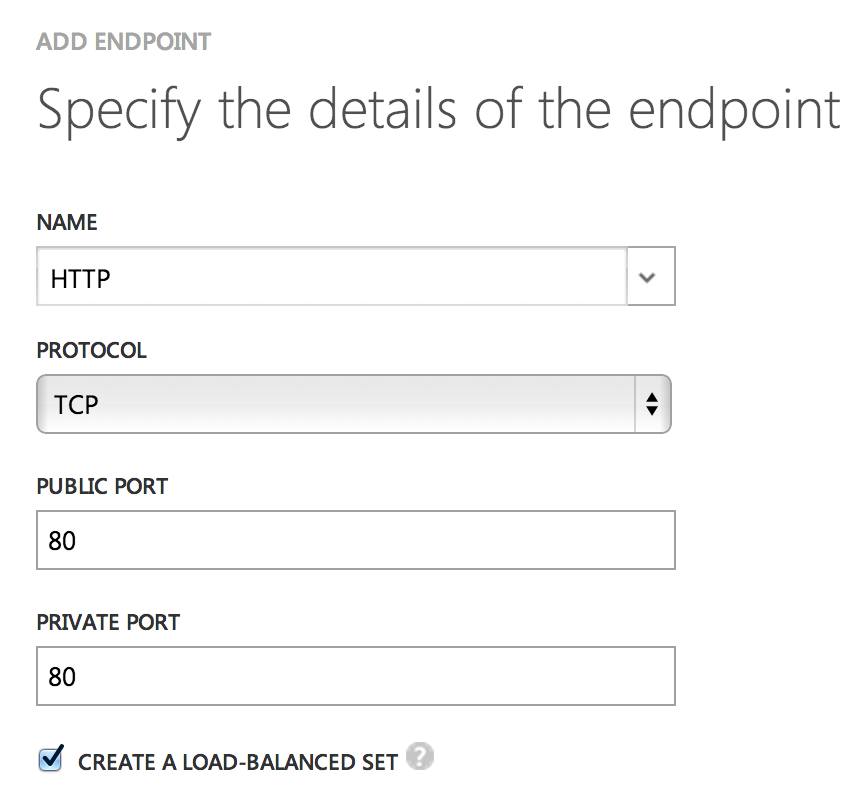Select the HTTP text in the name box
860x810 pixels.
click(x=80, y=278)
